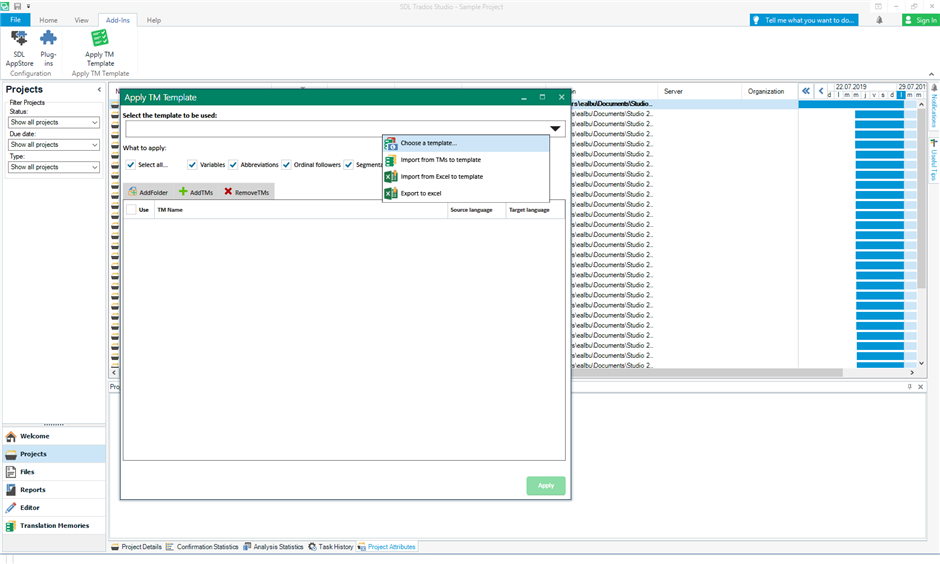Click the 22.07.2019 timeline date header

(x=851, y=87)
